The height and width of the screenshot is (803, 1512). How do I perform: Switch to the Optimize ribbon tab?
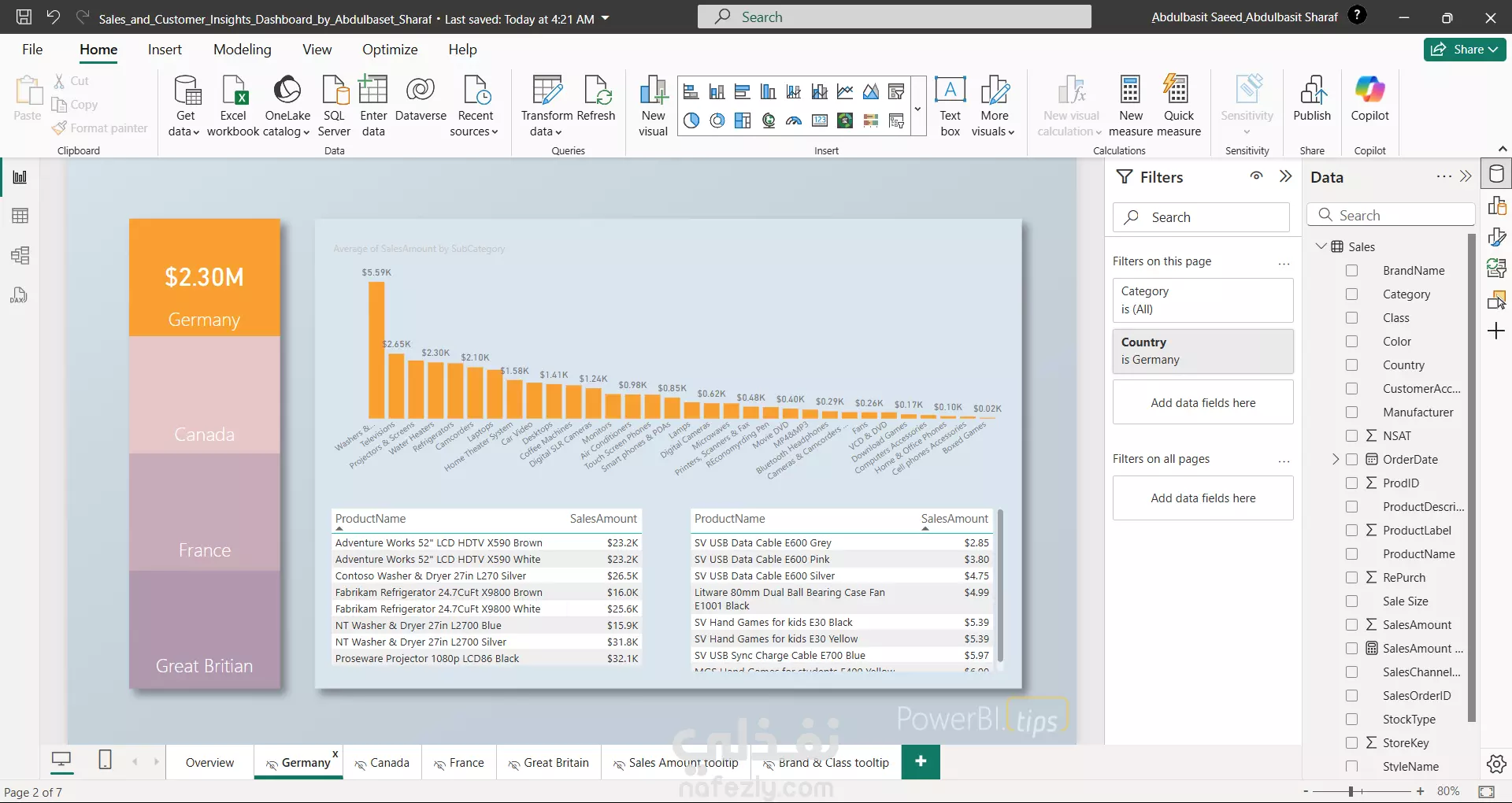pyautogui.click(x=390, y=50)
